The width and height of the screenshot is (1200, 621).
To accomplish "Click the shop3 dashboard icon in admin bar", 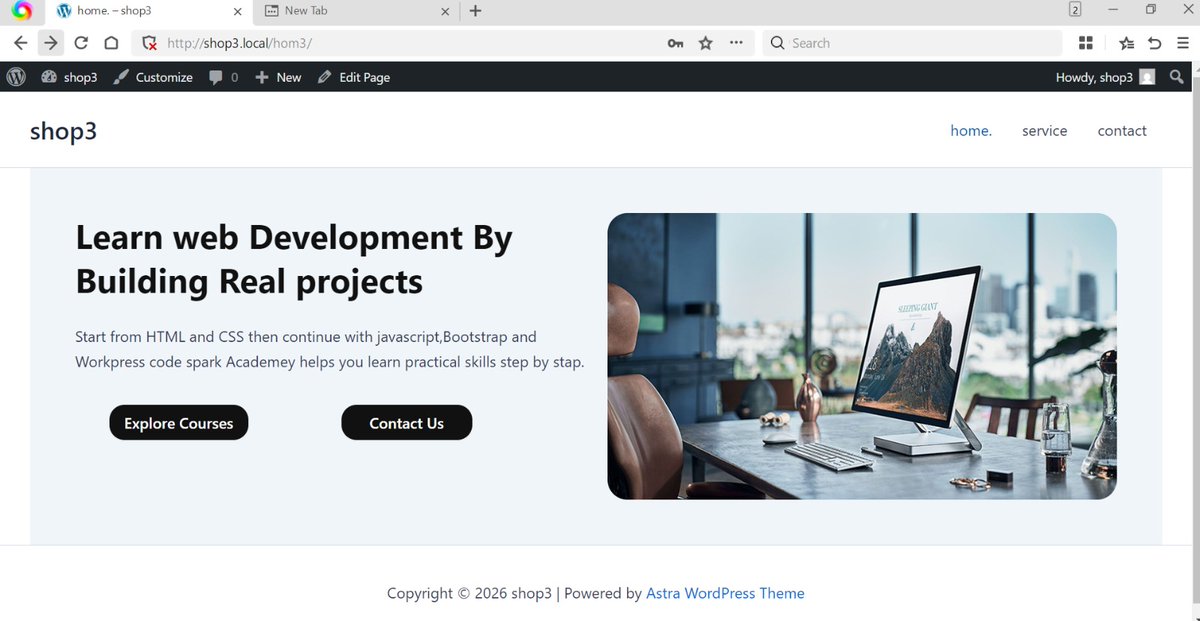I will (50, 77).
